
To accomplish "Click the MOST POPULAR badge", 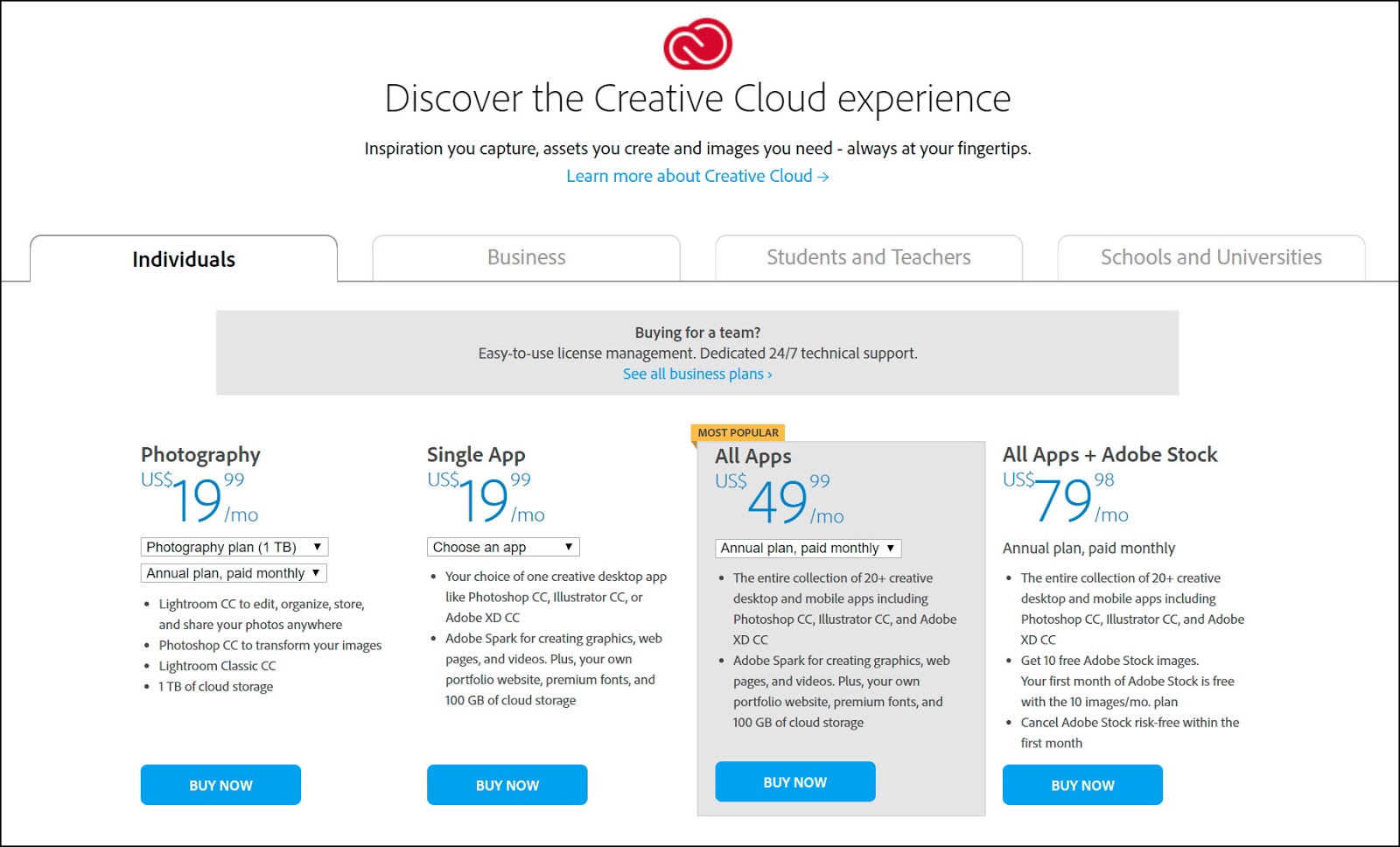I will pos(738,432).
